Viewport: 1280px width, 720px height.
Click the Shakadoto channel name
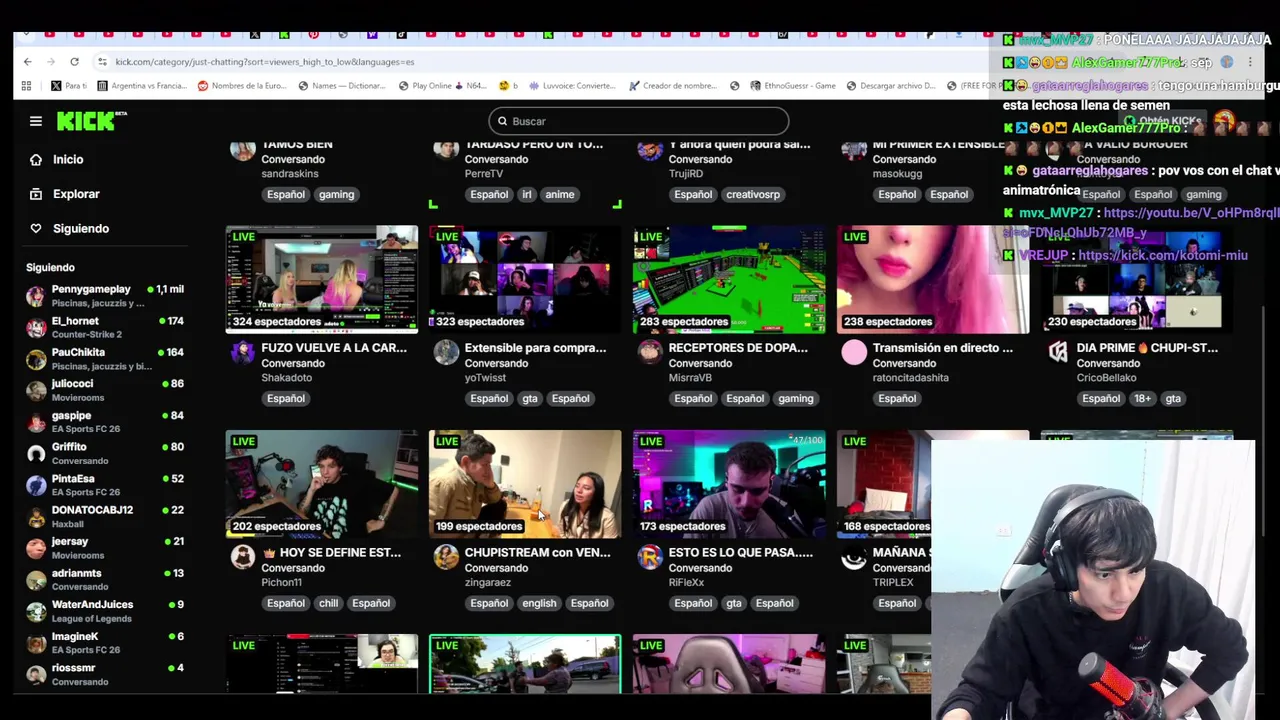click(286, 378)
